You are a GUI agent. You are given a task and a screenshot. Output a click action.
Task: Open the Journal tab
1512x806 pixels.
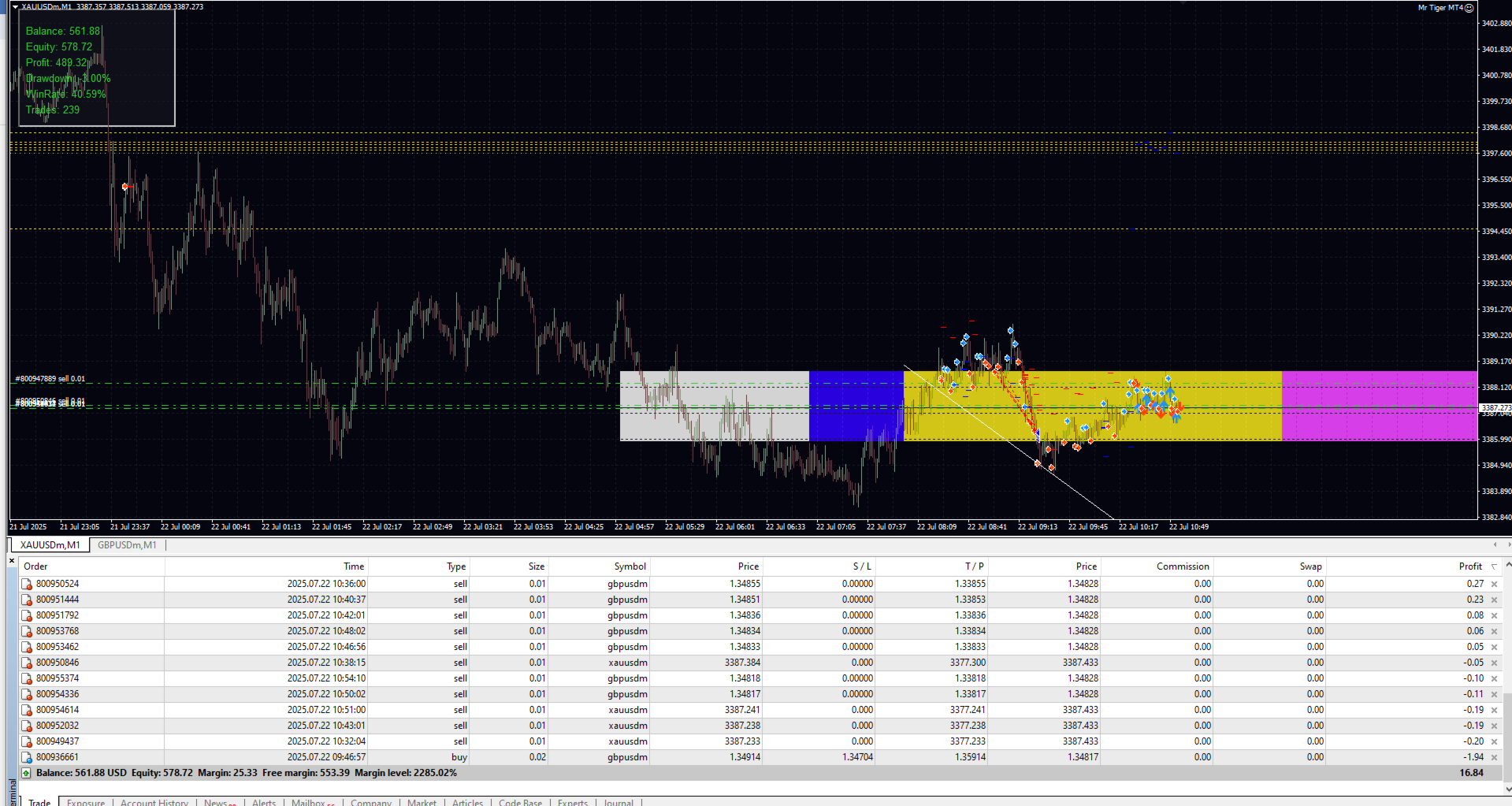619,802
